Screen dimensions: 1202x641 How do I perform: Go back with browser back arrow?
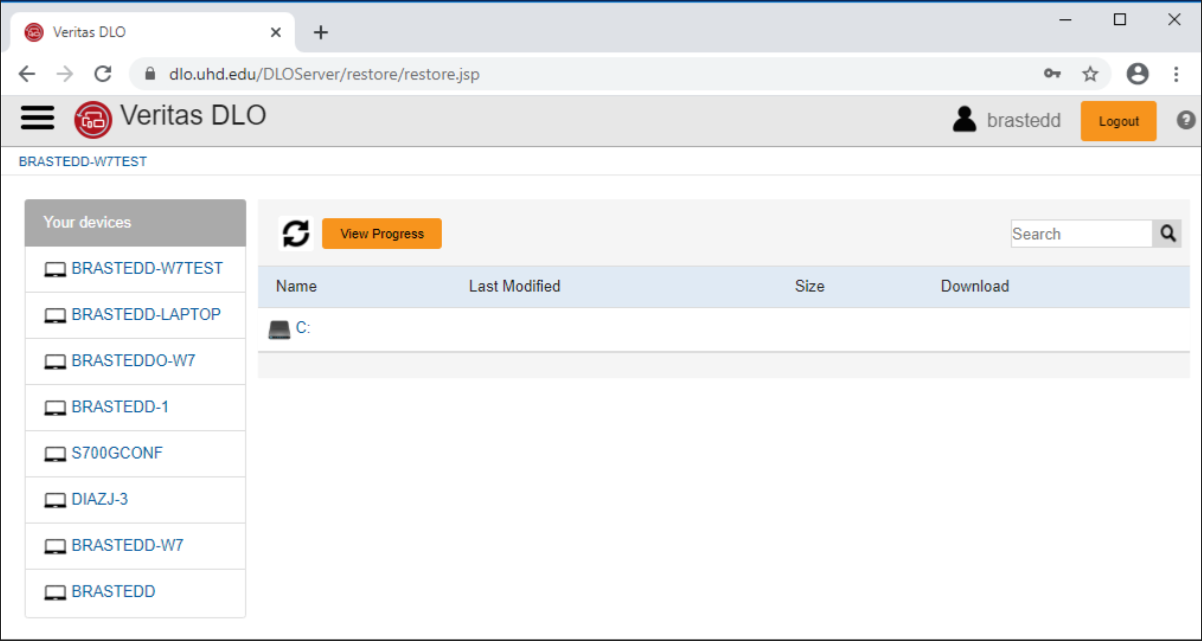coord(27,74)
